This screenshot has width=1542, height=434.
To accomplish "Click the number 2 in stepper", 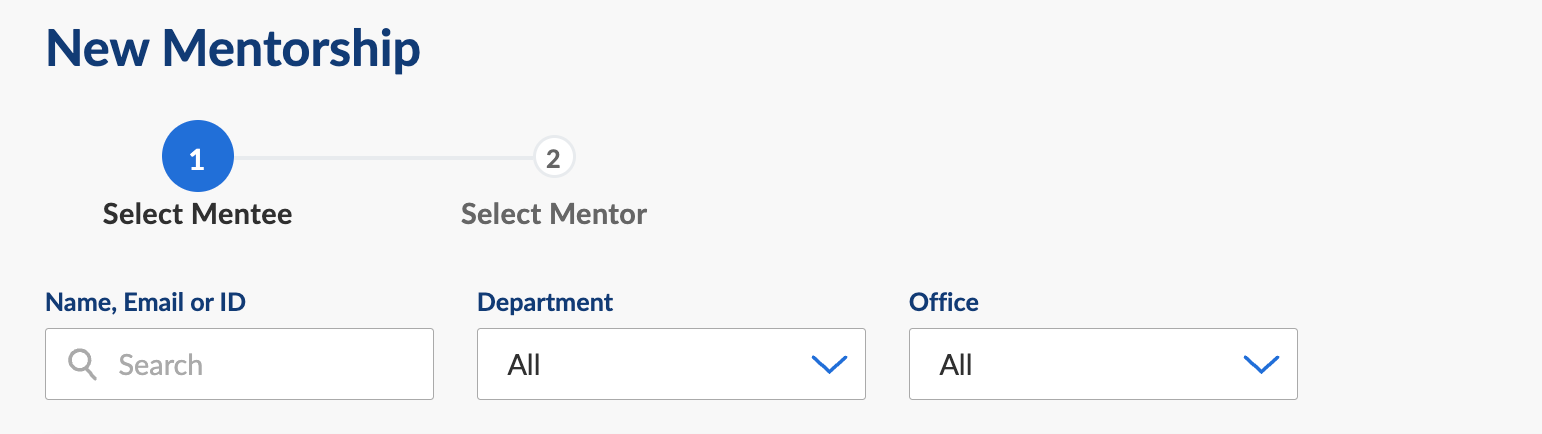I will 554,158.
